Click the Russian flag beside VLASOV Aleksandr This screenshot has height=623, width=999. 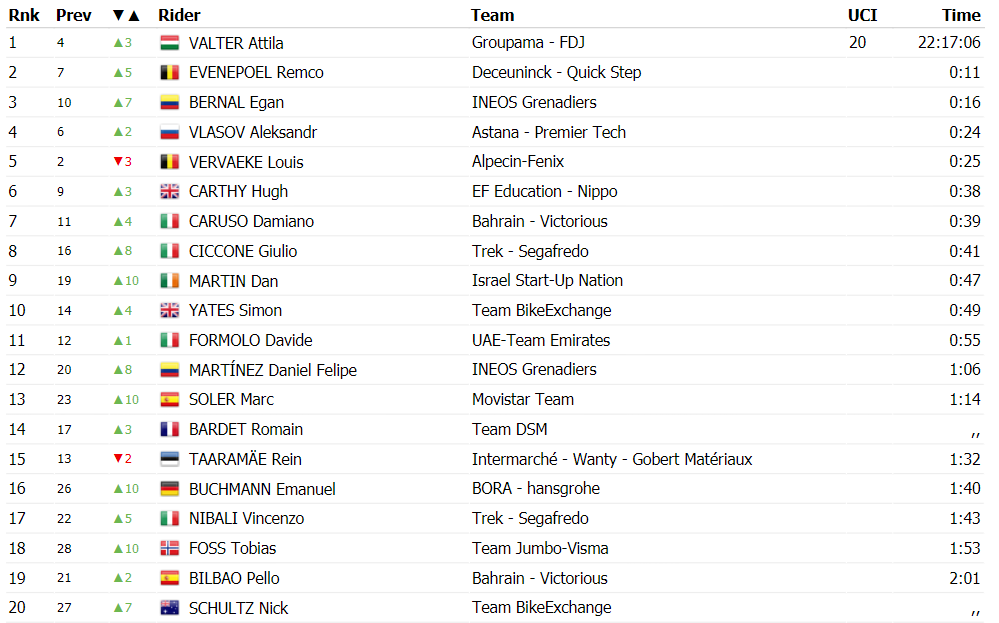[x=169, y=132]
